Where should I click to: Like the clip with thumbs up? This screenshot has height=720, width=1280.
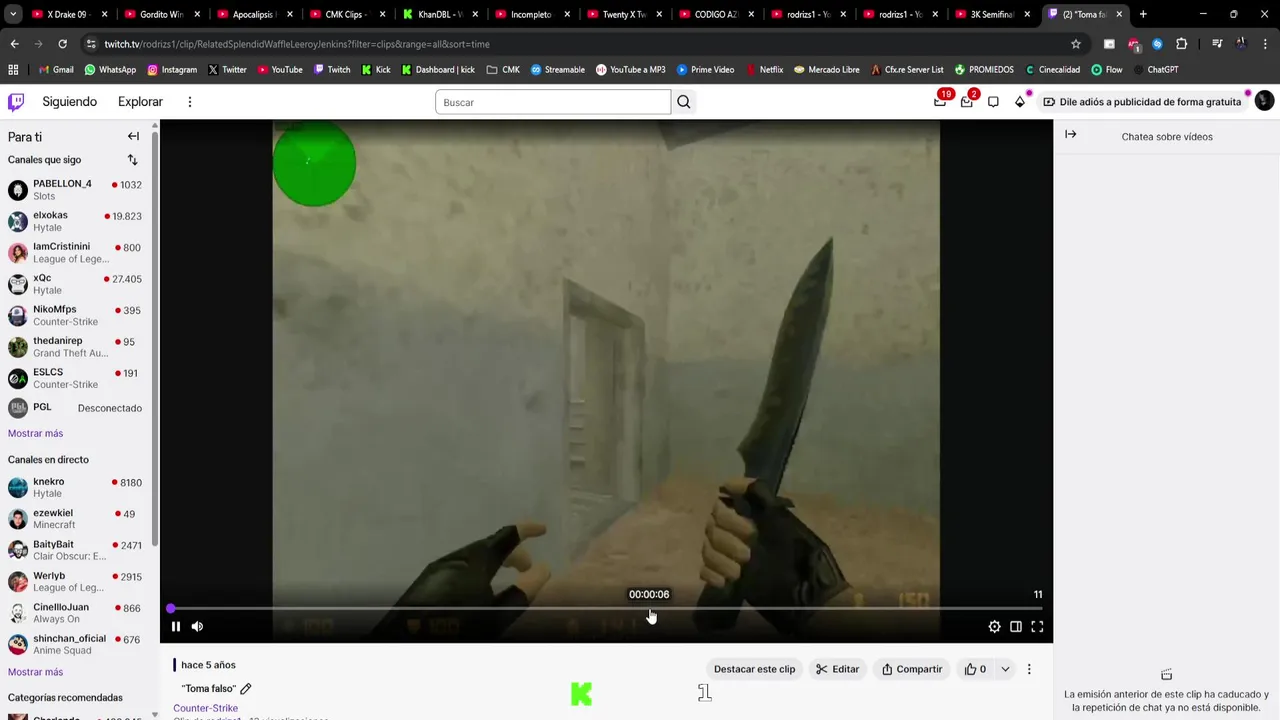(x=975, y=669)
